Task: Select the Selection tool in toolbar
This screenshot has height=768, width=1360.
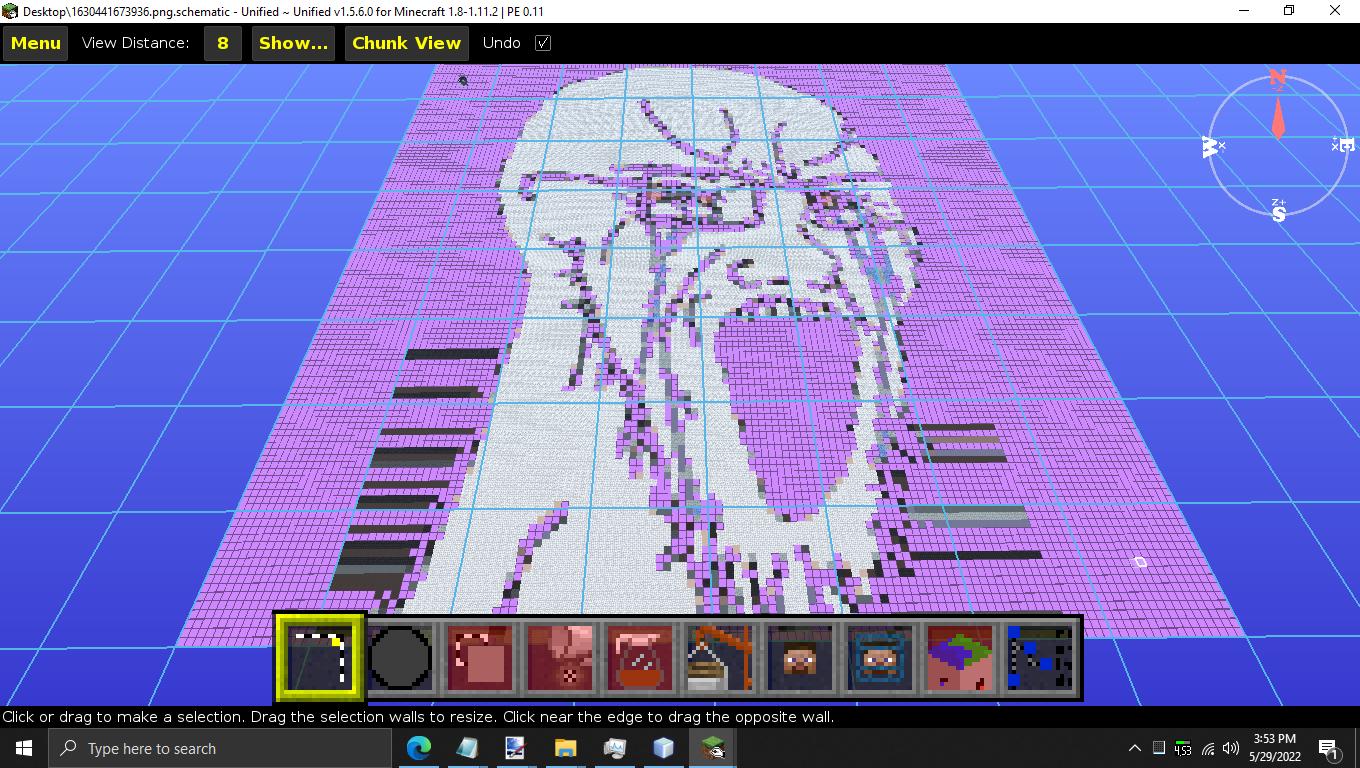Action: point(320,657)
